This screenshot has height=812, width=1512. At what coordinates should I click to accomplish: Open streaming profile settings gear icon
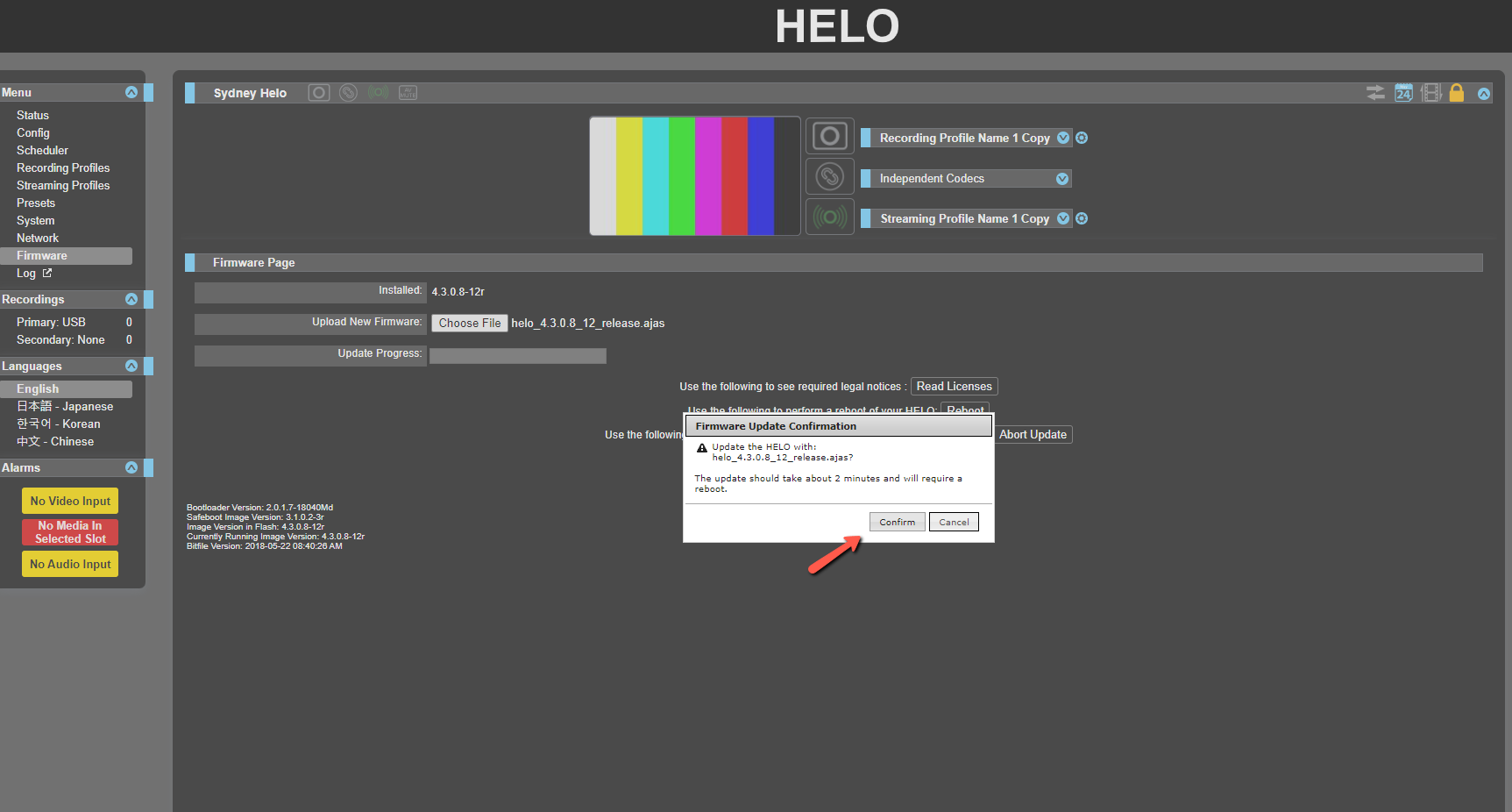pyautogui.click(x=1082, y=218)
